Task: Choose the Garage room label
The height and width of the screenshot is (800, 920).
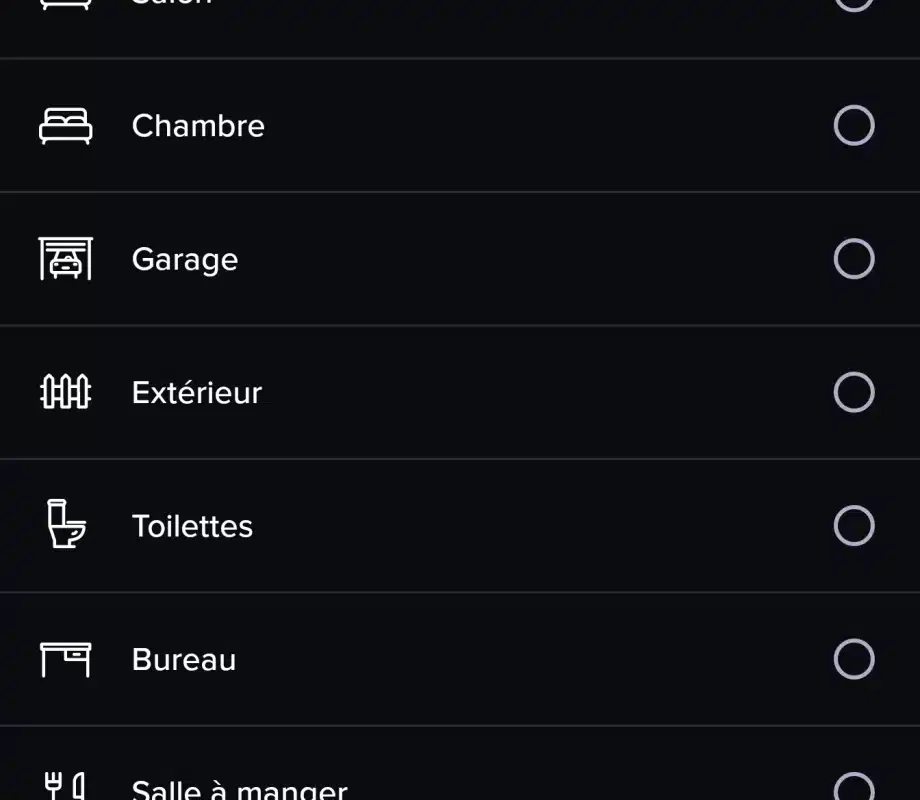Action: click(x=185, y=259)
